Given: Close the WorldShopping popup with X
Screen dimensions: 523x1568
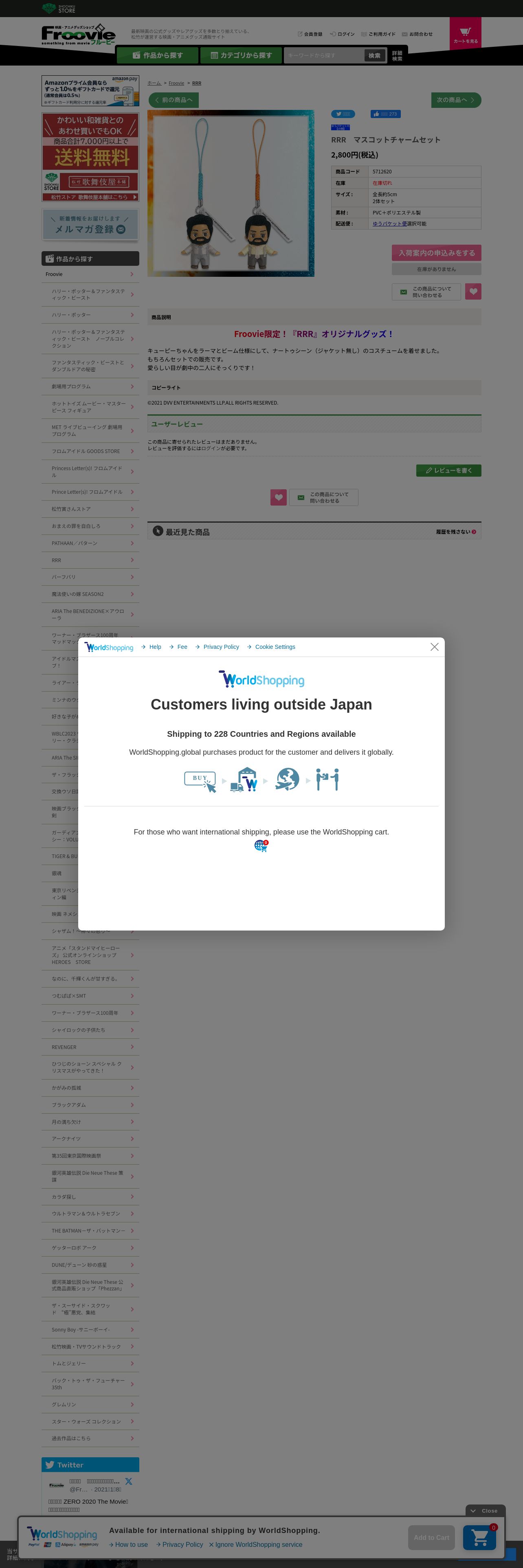Looking at the screenshot, I should click(x=434, y=646).
